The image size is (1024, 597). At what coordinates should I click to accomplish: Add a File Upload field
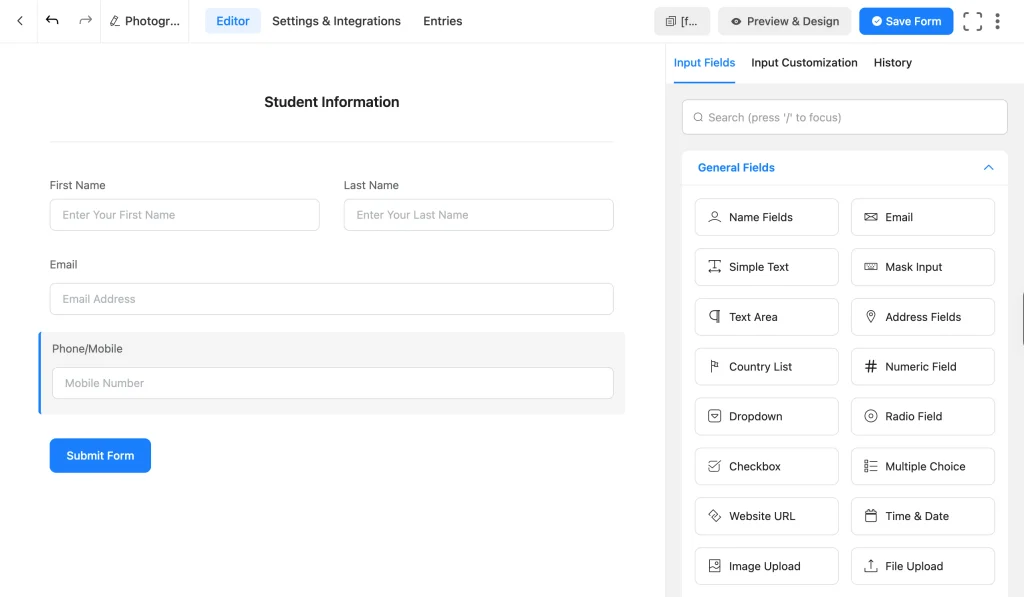point(922,566)
